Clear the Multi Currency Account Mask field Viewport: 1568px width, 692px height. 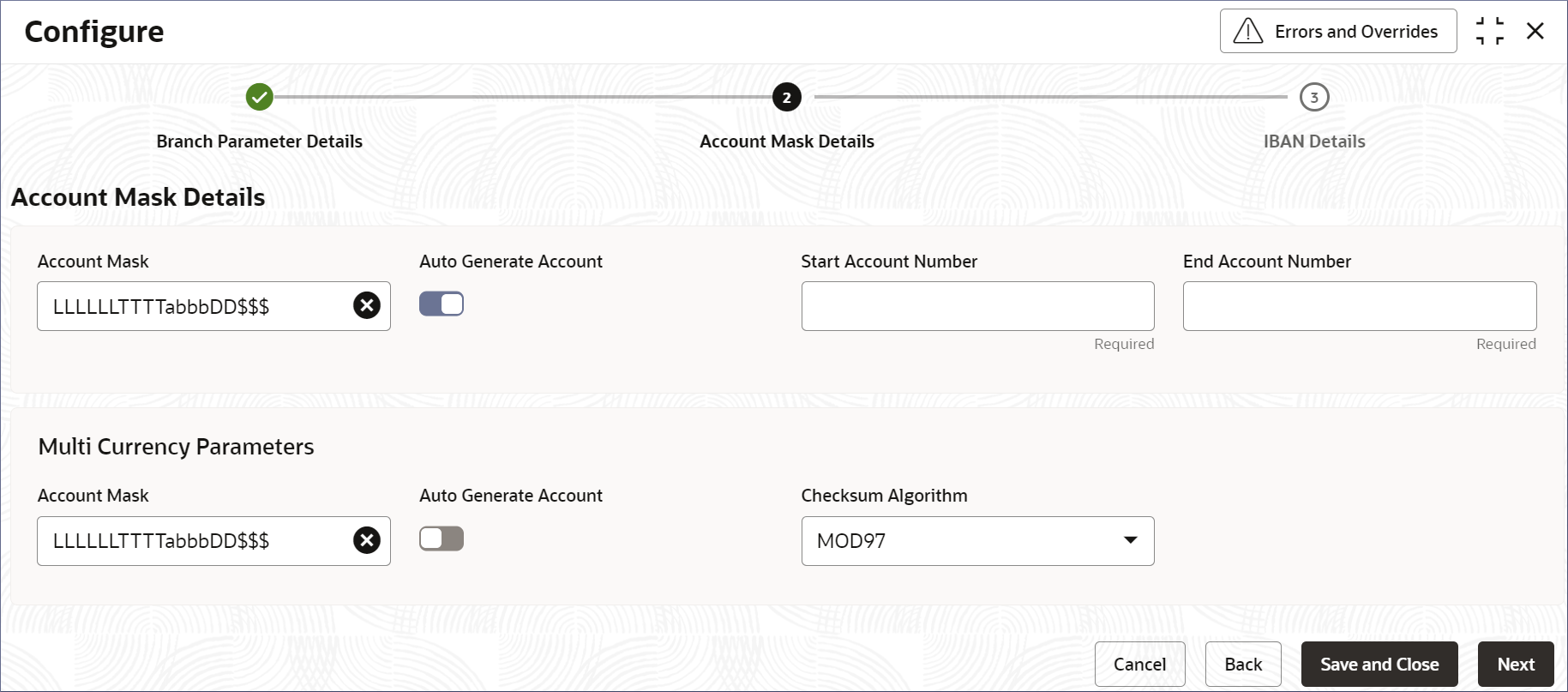(367, 540)
